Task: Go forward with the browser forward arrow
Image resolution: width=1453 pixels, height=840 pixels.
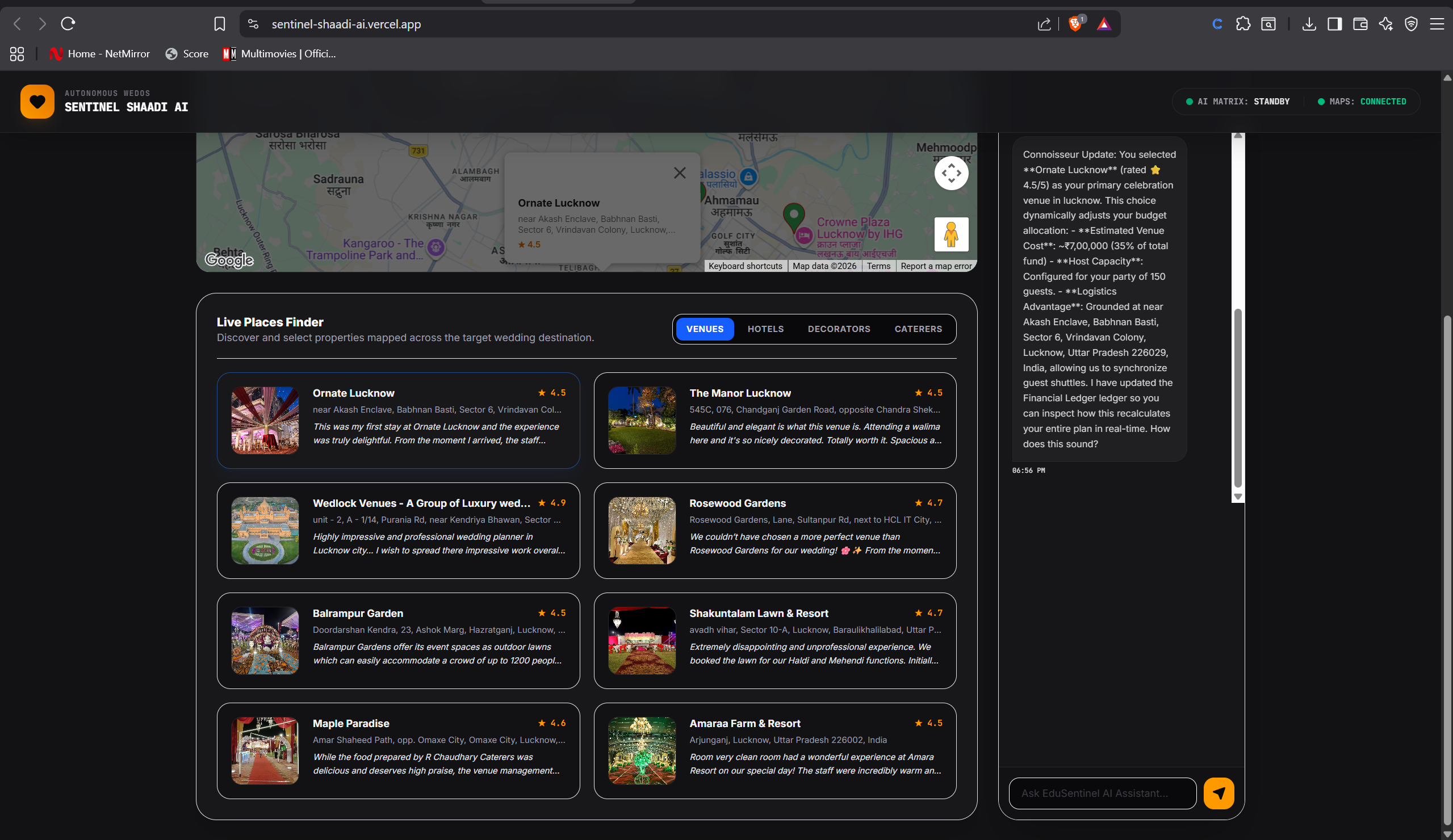Action: click(42, 24)
